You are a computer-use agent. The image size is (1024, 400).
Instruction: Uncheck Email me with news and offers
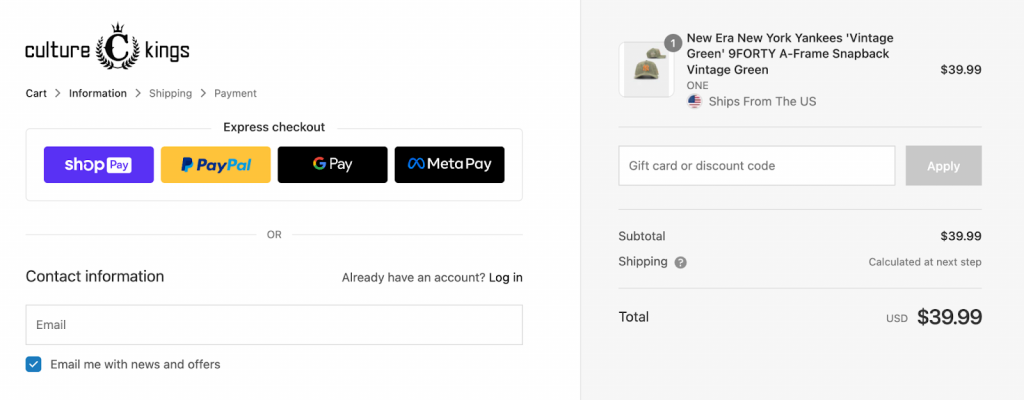point(33,364)
